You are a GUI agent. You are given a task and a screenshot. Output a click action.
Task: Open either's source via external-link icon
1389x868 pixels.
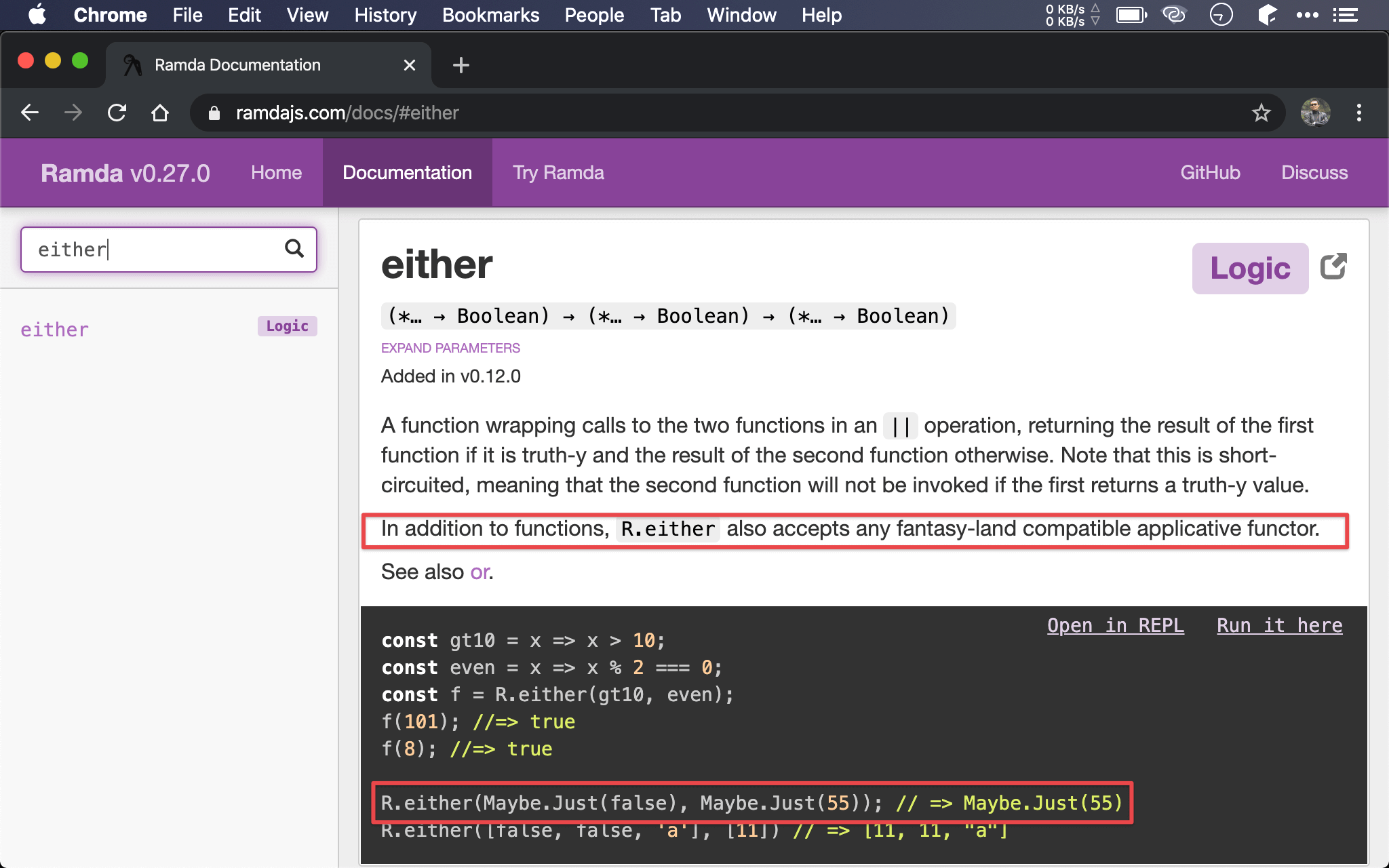[x=1333, y=267]
